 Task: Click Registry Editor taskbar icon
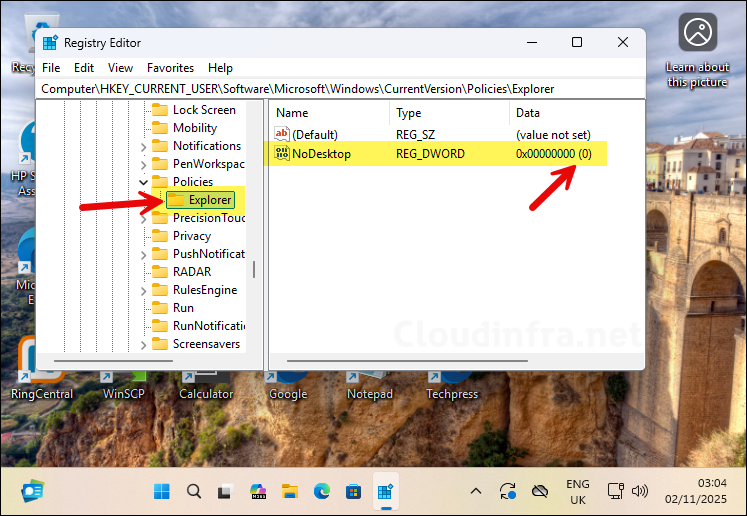385,491
